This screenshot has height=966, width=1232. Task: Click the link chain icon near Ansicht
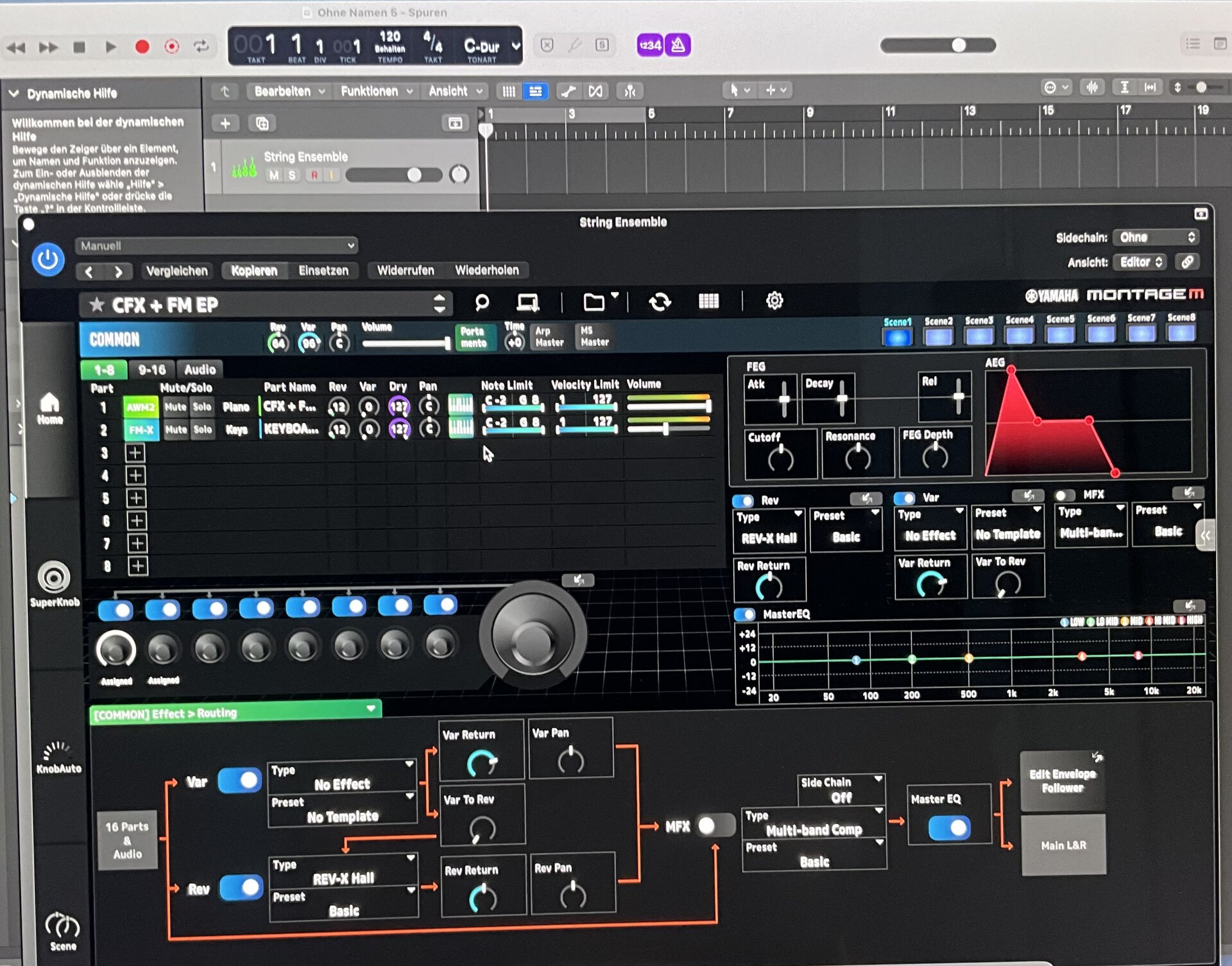[x=1187, y=262]
